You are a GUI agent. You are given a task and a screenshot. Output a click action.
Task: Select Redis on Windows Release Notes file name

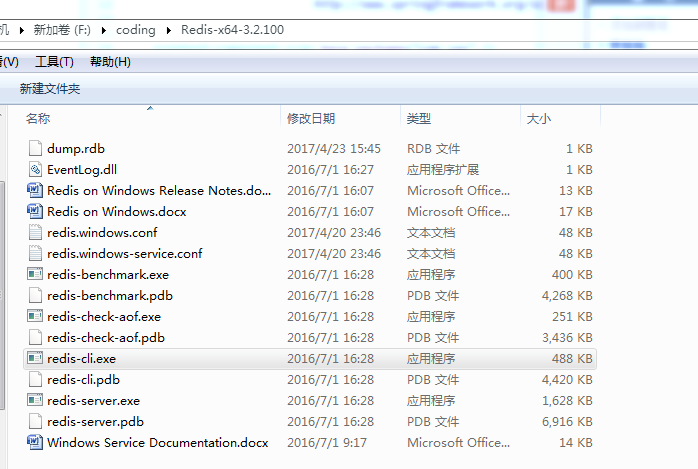[159, 190]
